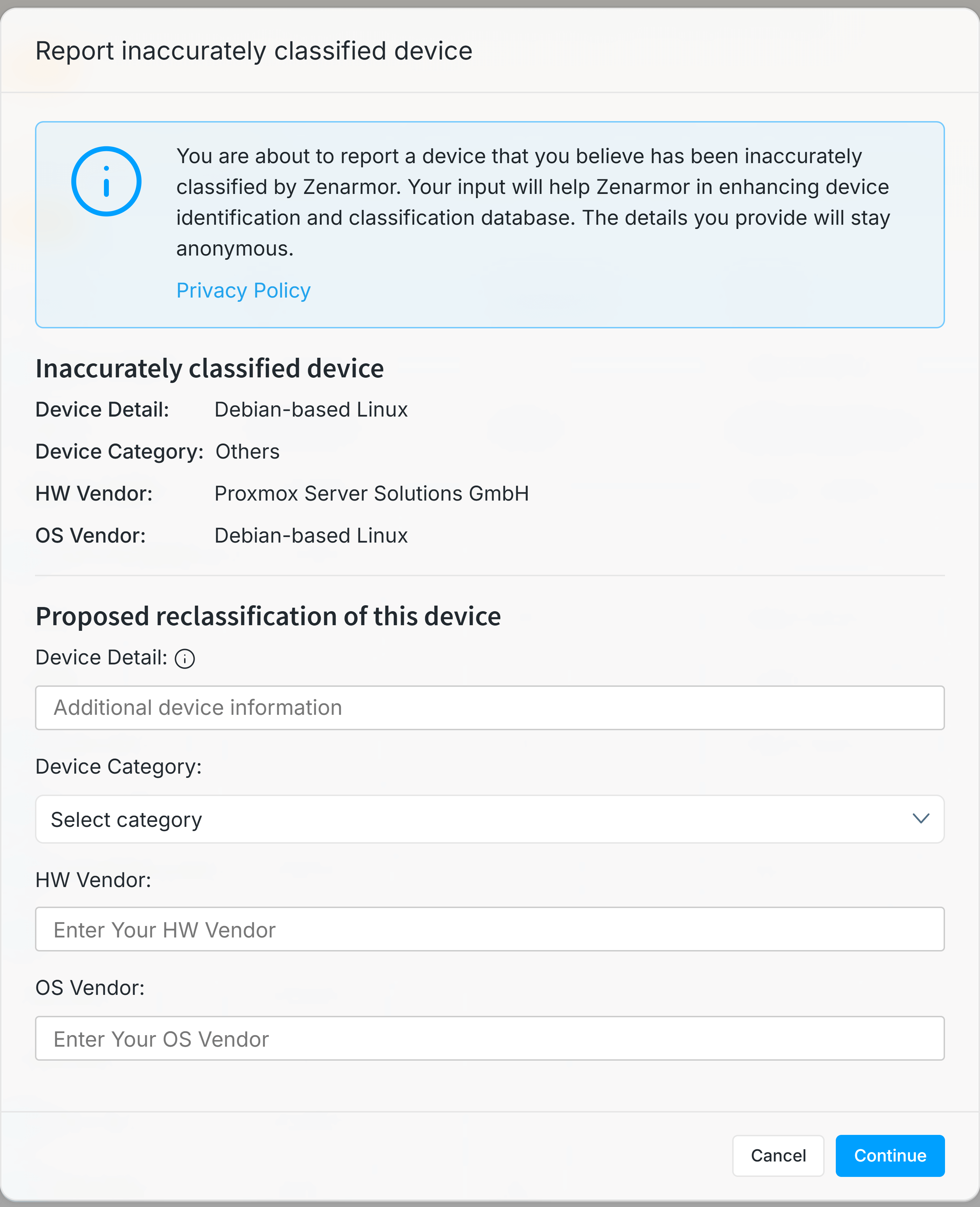Click the OS Vendor: label above input field
This screenshot has width=980, height=1207.
coord(90,988)
